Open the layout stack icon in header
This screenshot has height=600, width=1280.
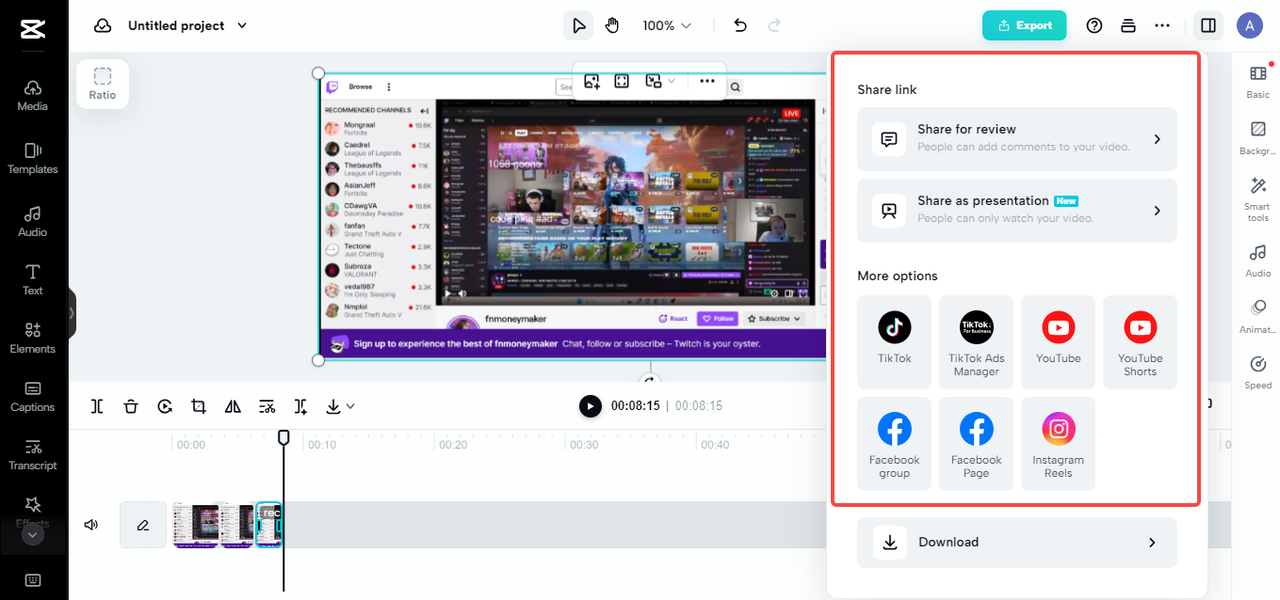point(1128,26)
